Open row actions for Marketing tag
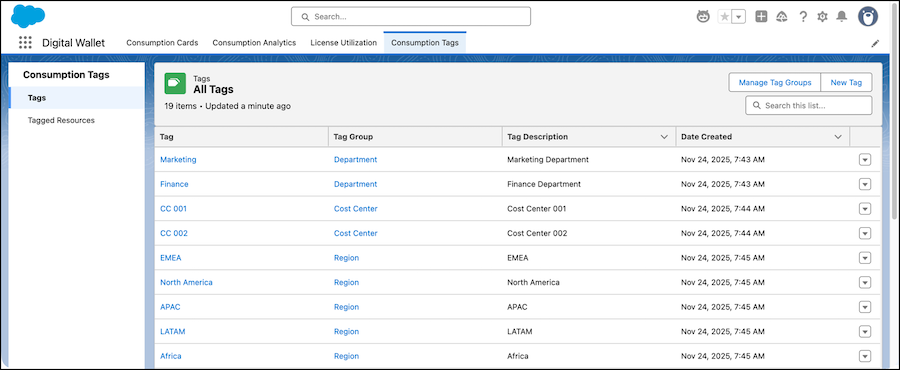The image size is (900, 370). (865, 159)
